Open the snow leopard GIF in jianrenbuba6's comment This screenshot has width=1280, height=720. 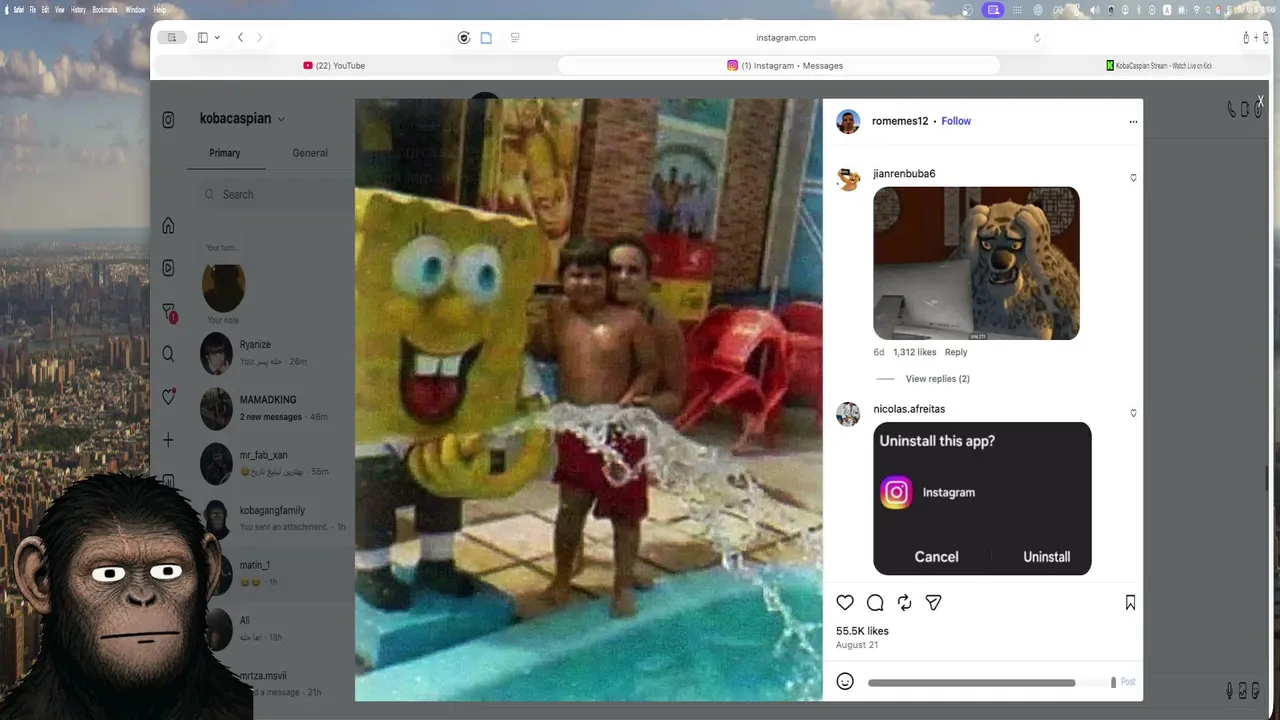coord(976,263)
